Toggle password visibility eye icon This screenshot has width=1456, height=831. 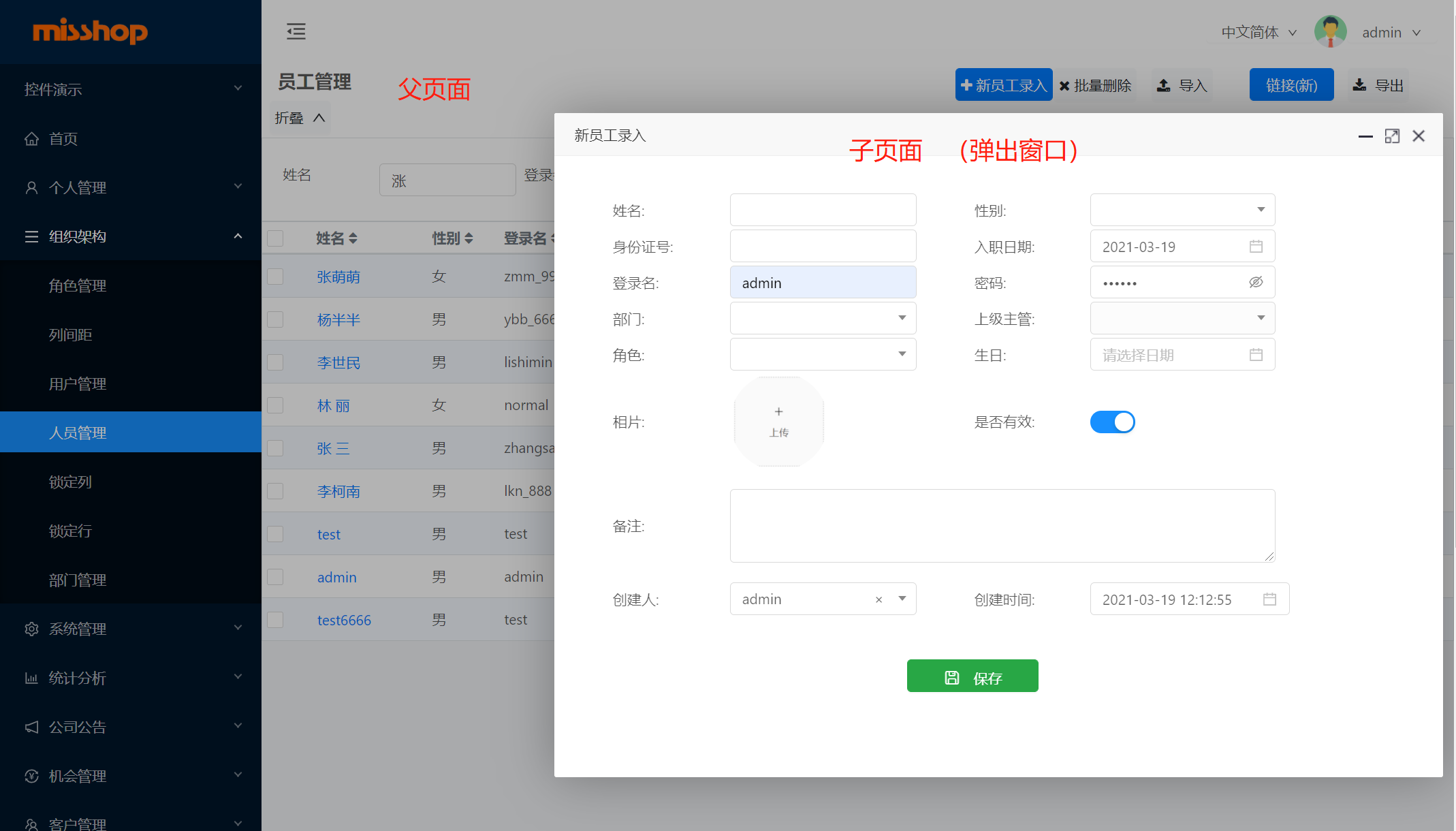[1256, 282]
